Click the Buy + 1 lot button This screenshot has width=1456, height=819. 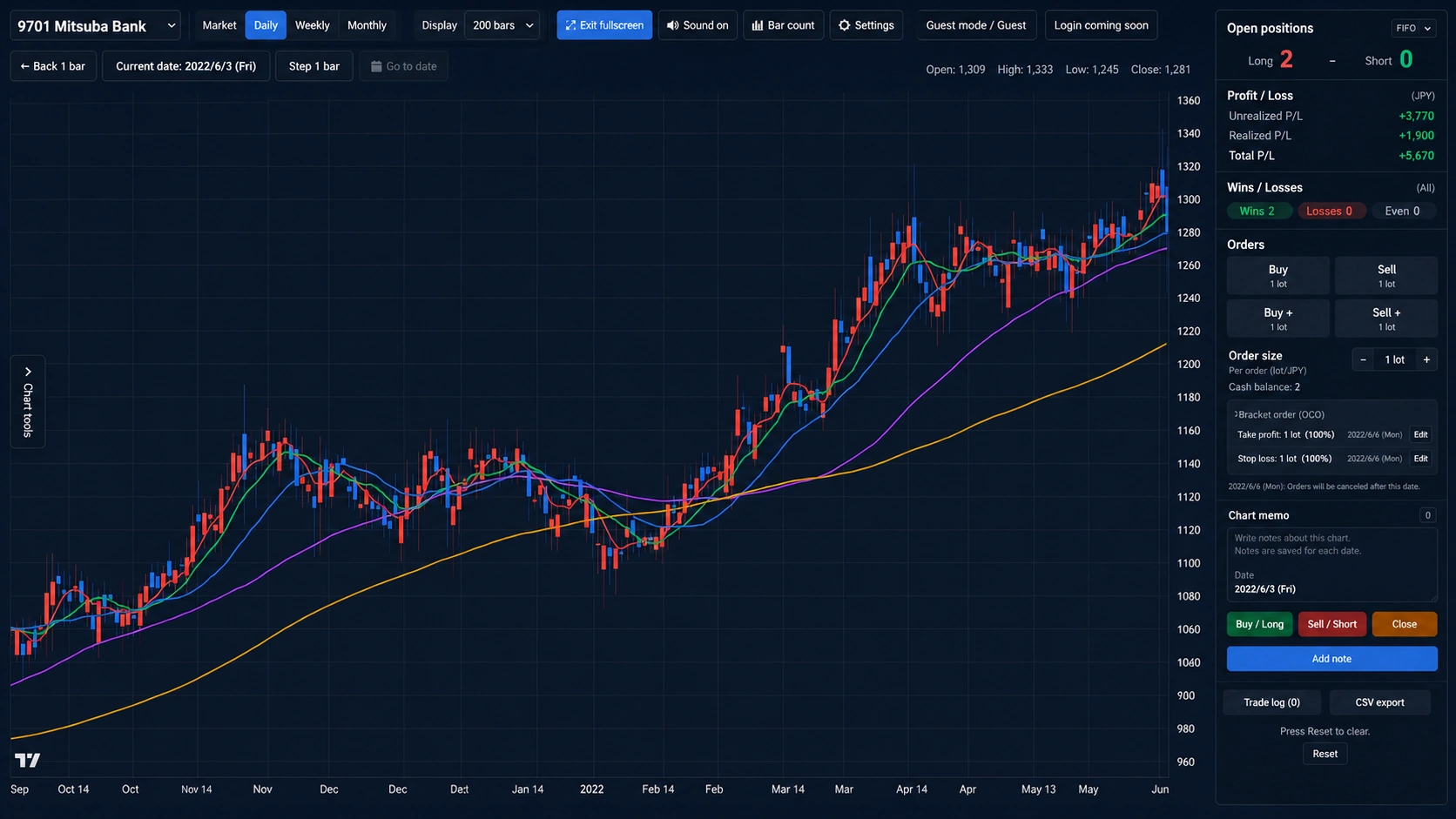point(1278,319)
